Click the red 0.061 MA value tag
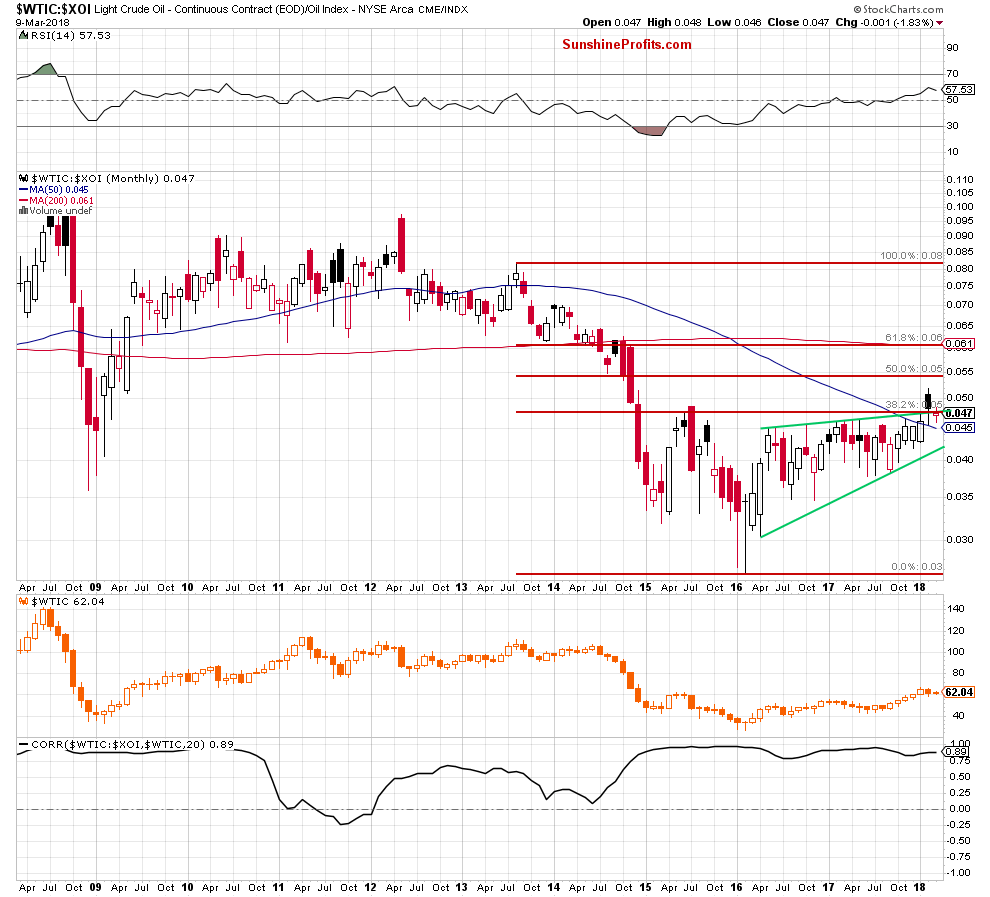 pos(958,344)
